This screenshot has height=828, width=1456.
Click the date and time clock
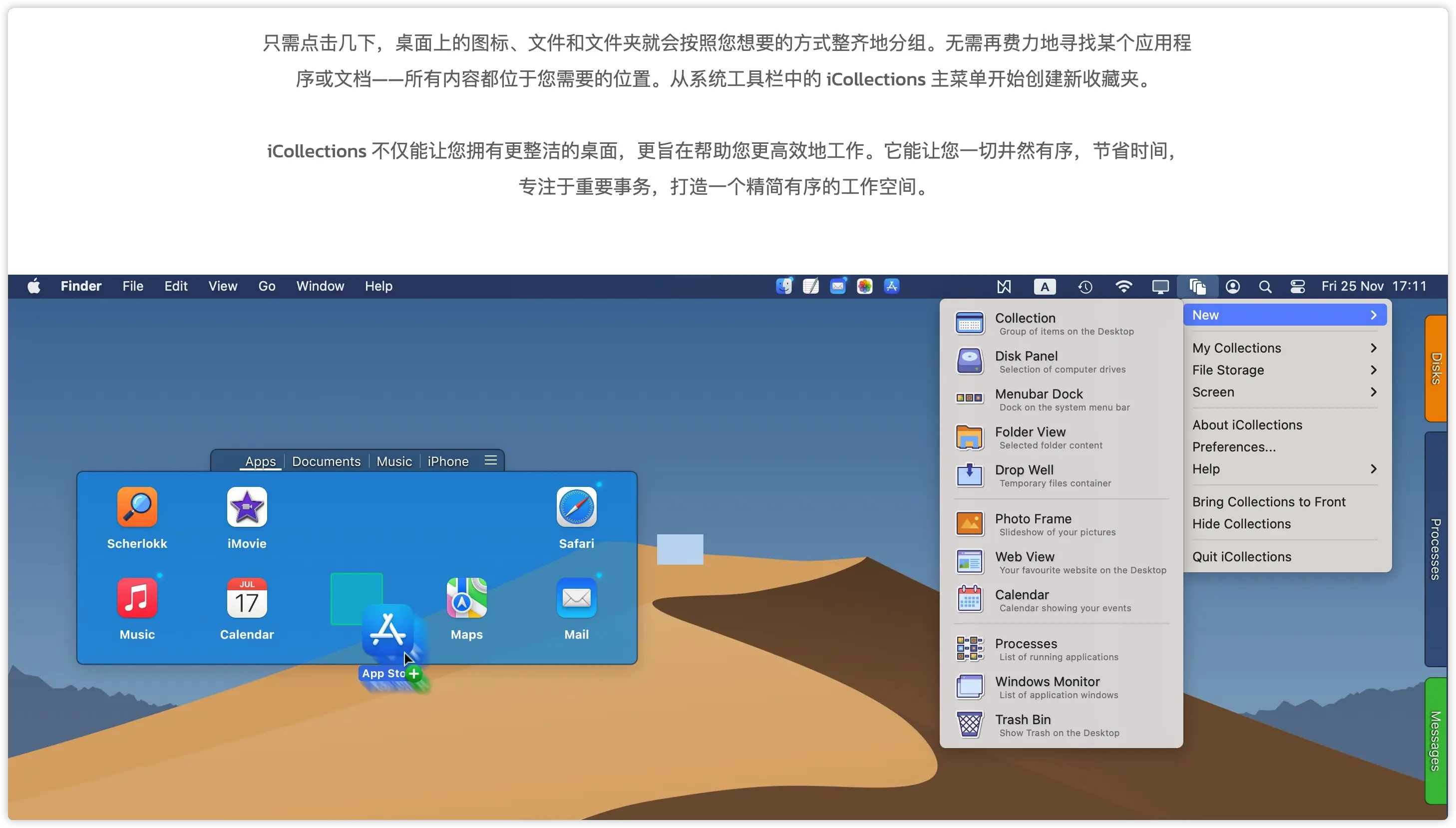coord(1374,286)
